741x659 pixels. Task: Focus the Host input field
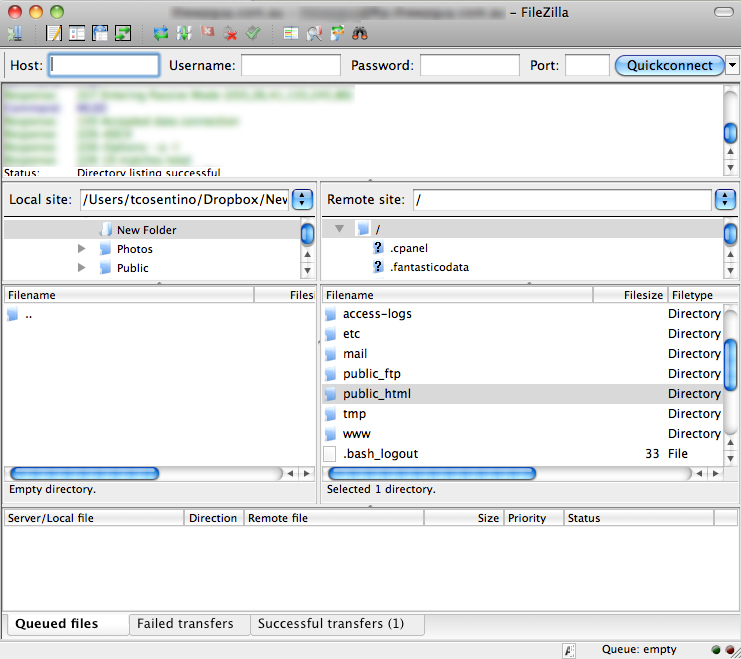point(104,65)
